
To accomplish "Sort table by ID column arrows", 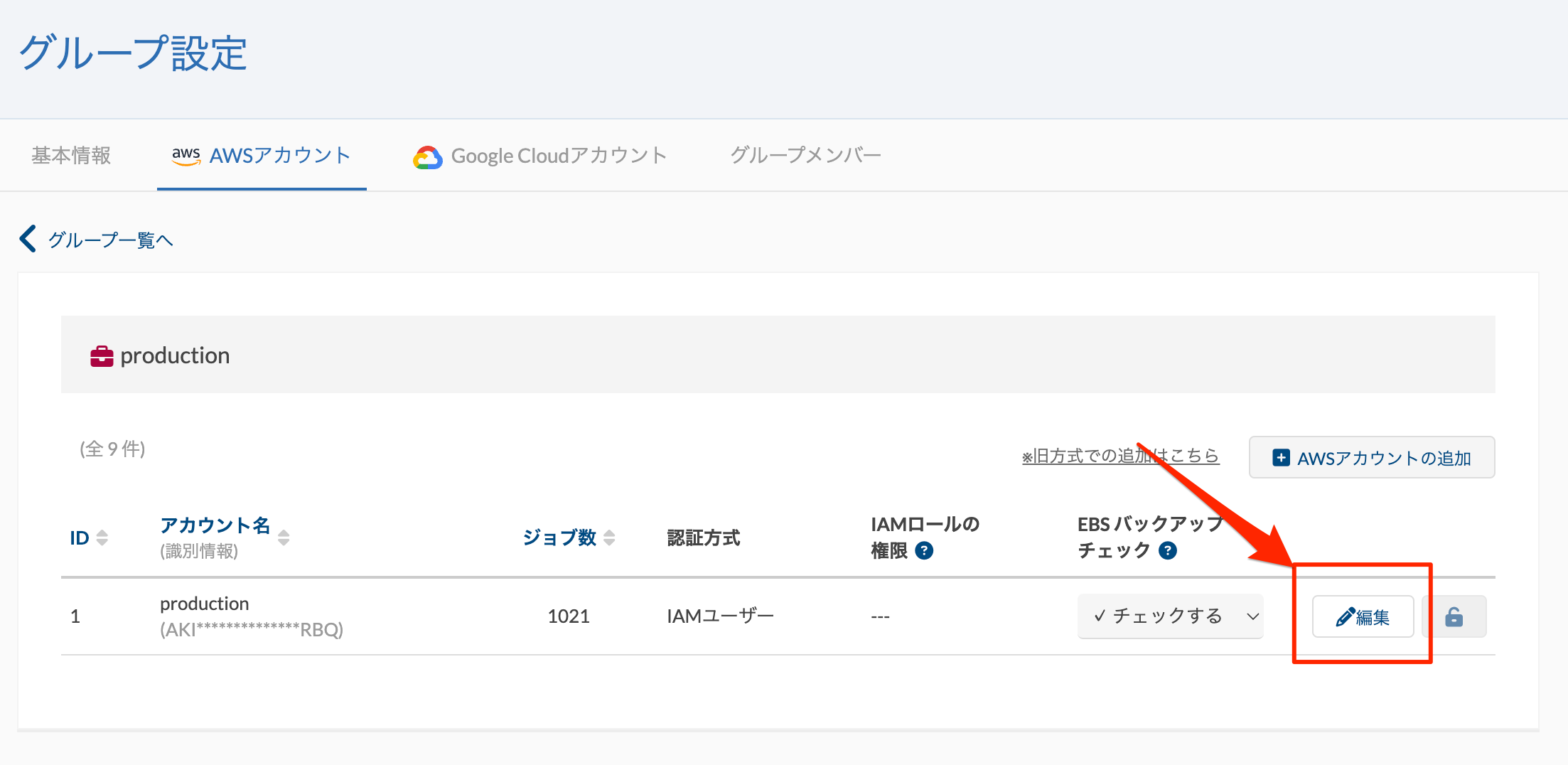I will (x=102, y=537).
